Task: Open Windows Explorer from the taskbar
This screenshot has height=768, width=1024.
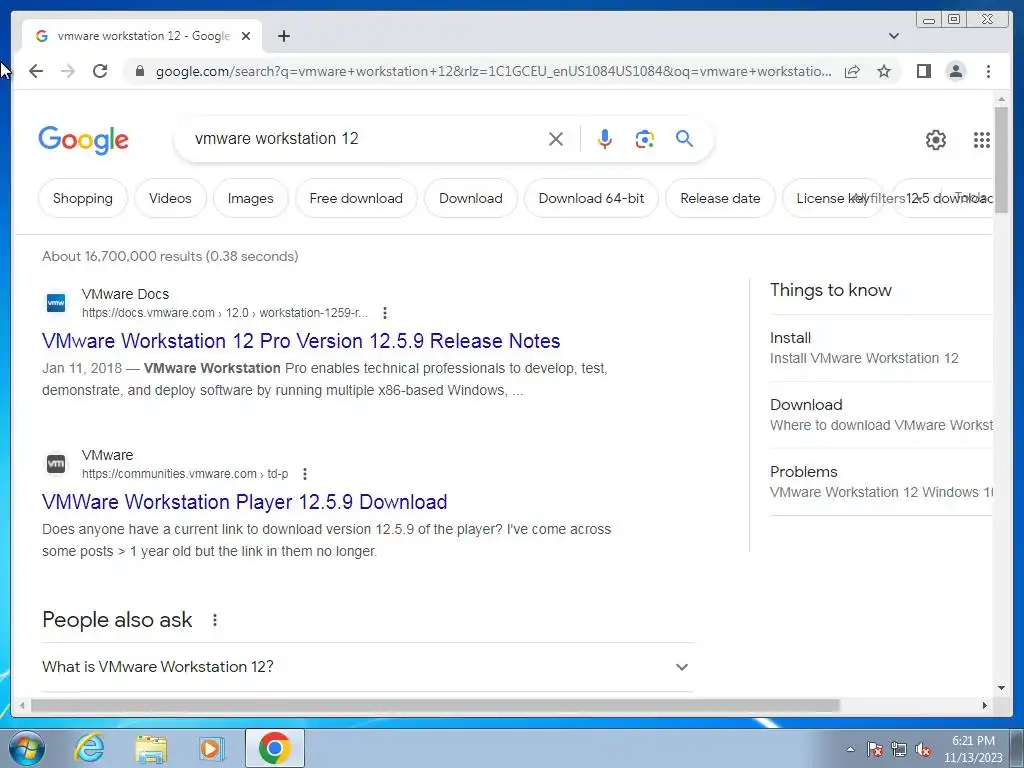Action: pyautogui.click(x=151, y=748)
